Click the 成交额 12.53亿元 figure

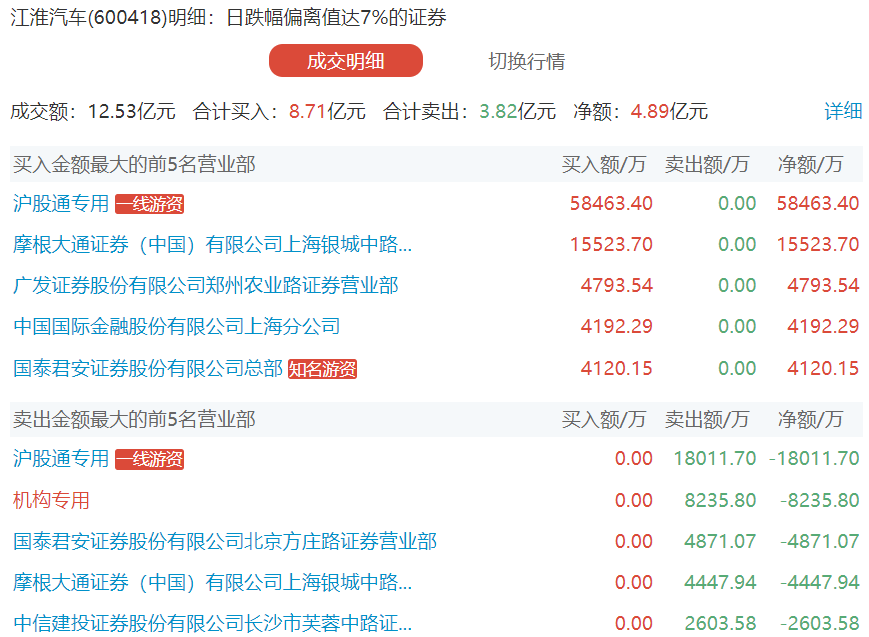pos(93,111)
